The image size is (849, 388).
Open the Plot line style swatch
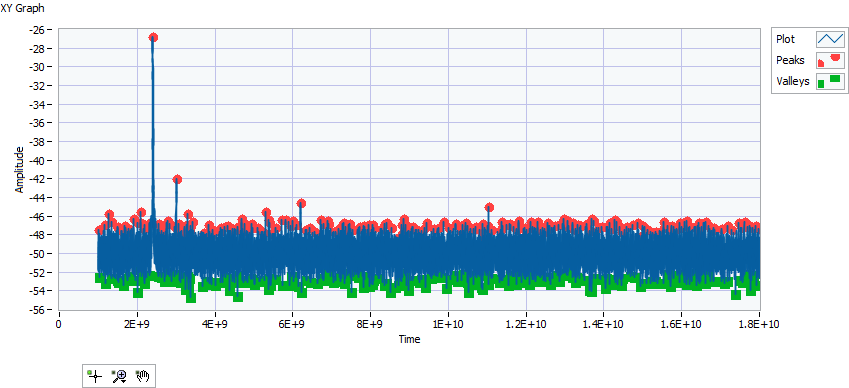[x=830, y=39]
